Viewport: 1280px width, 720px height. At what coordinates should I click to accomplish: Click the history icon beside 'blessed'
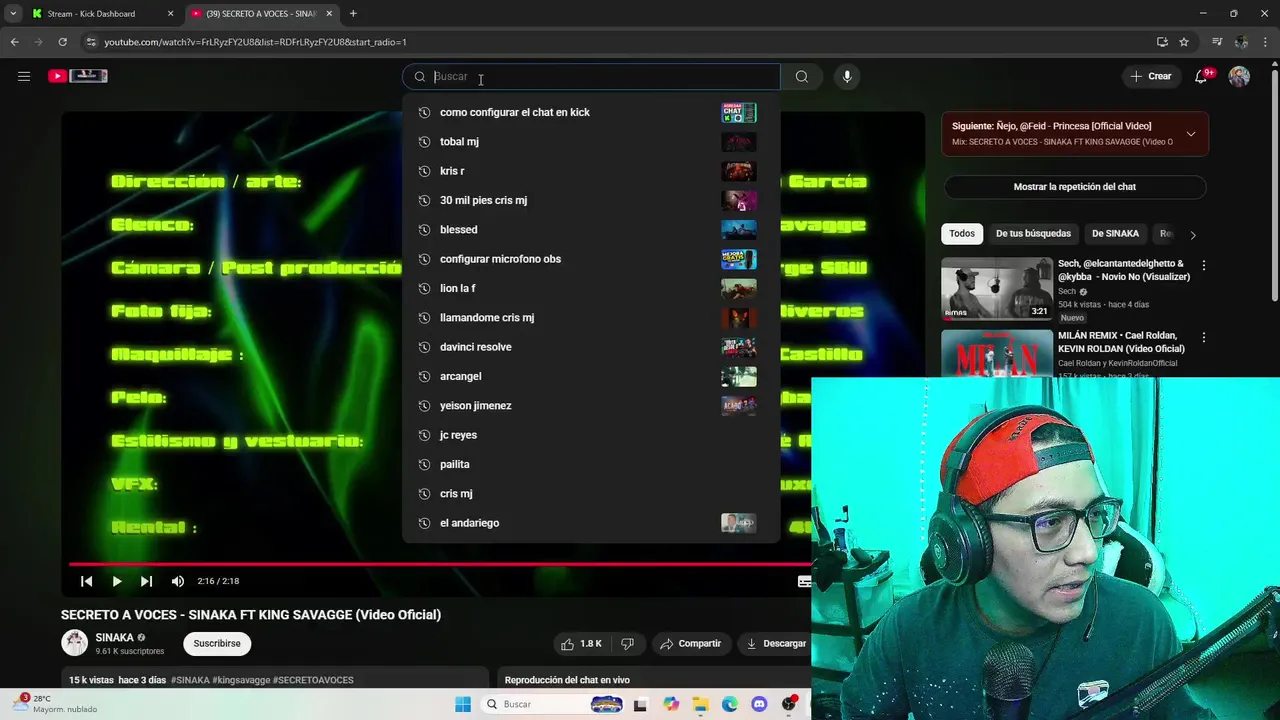[x=424, y=229]
